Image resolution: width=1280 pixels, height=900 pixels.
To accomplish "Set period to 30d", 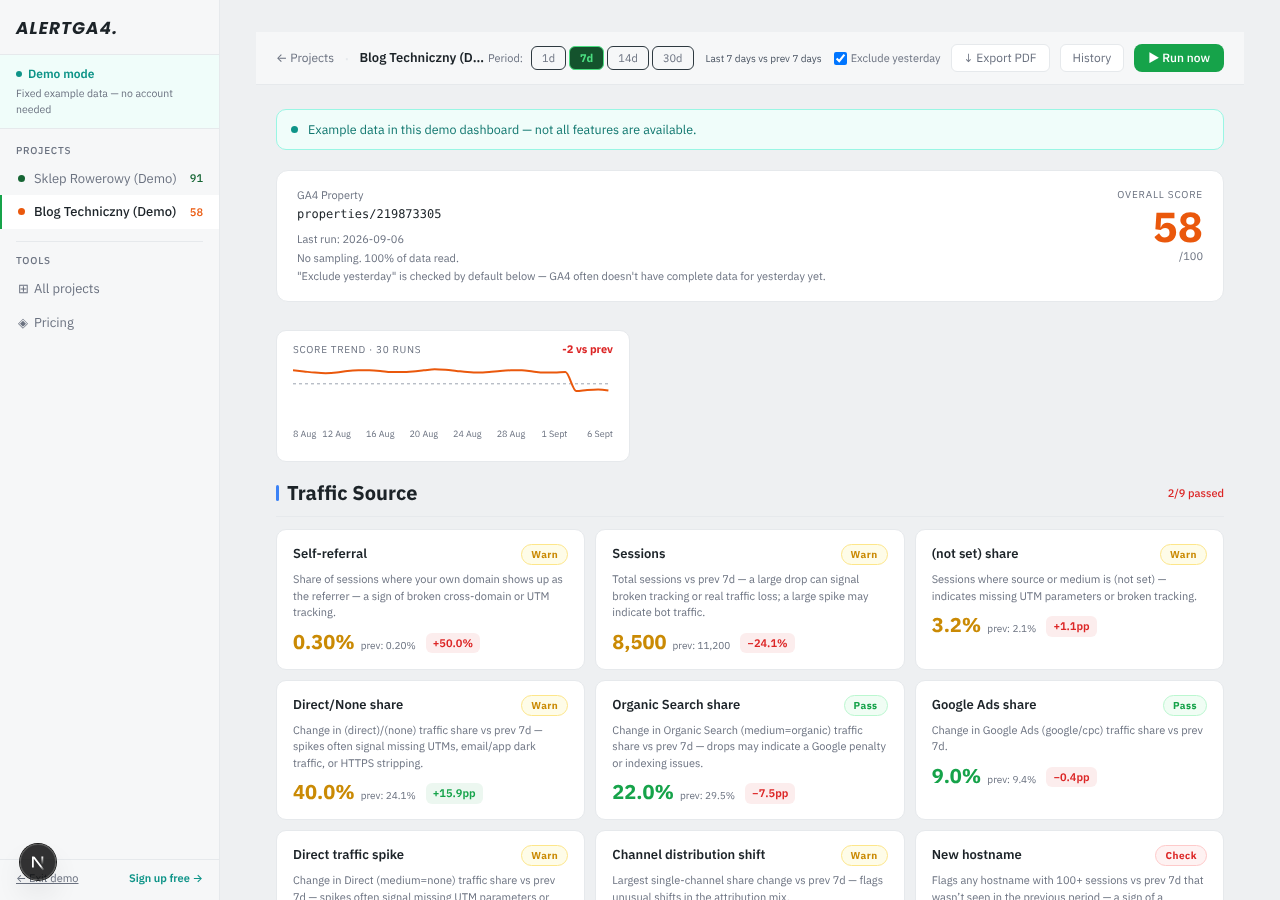I will [673, 58].
